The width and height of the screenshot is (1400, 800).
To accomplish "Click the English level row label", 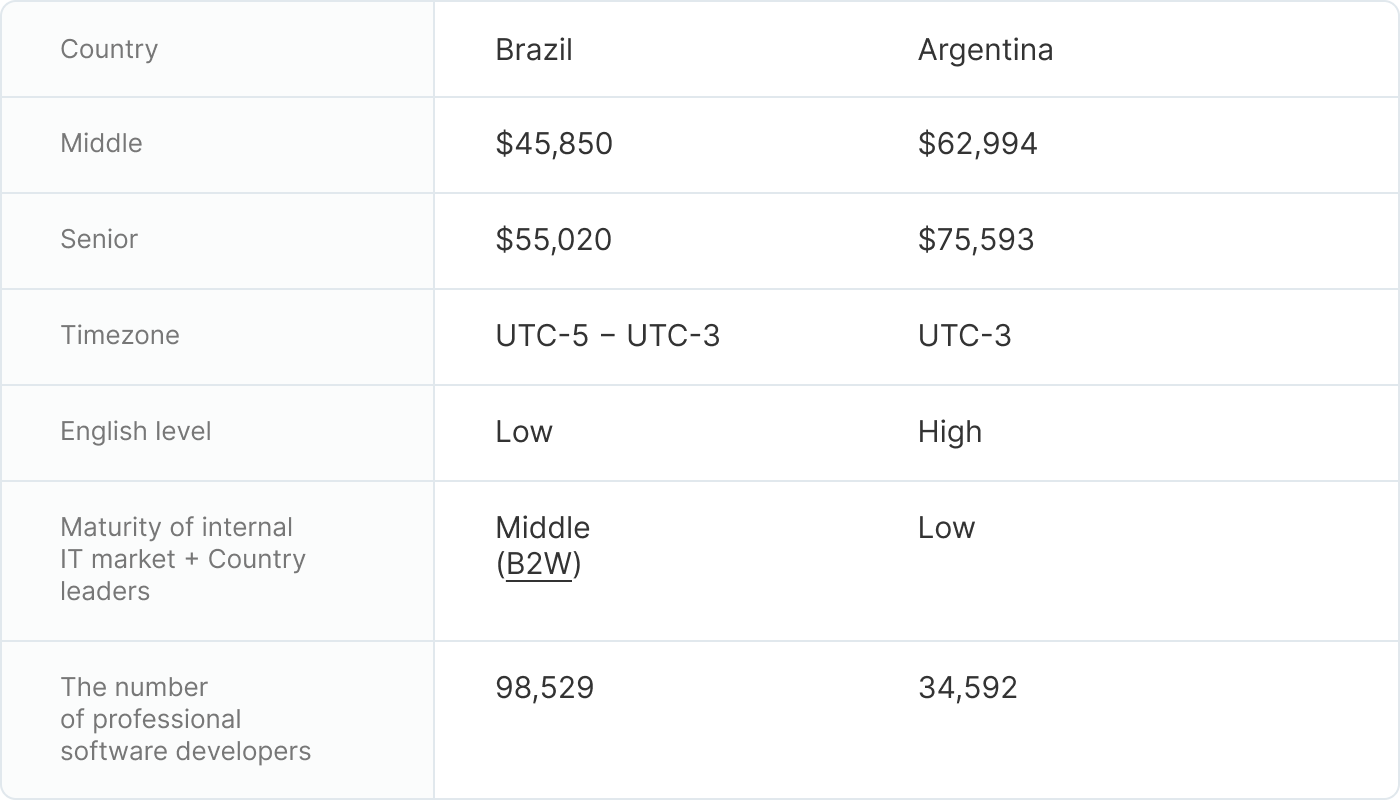I will point(136,431).
